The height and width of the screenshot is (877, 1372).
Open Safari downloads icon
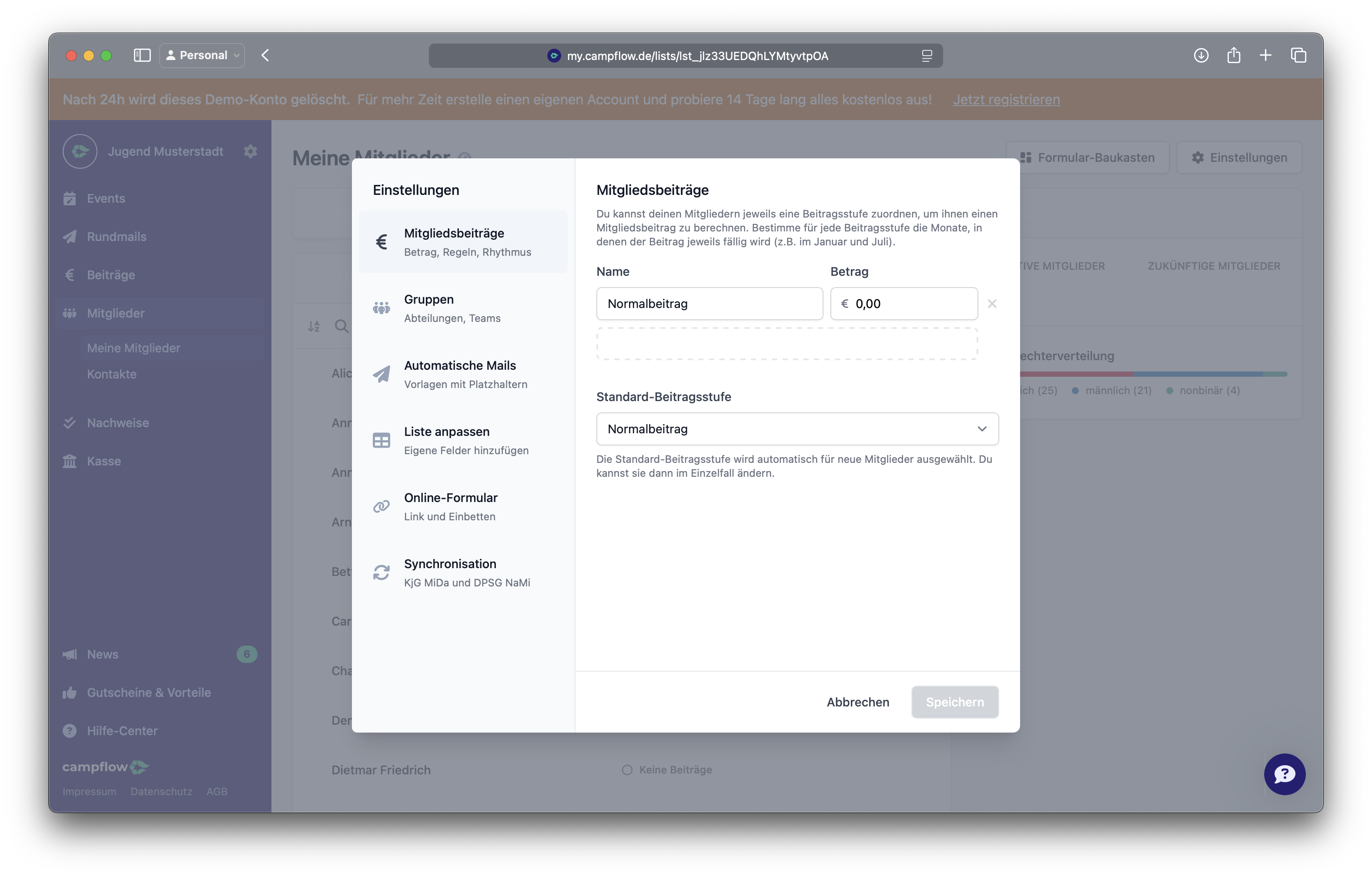click(x=1201, y=55)
